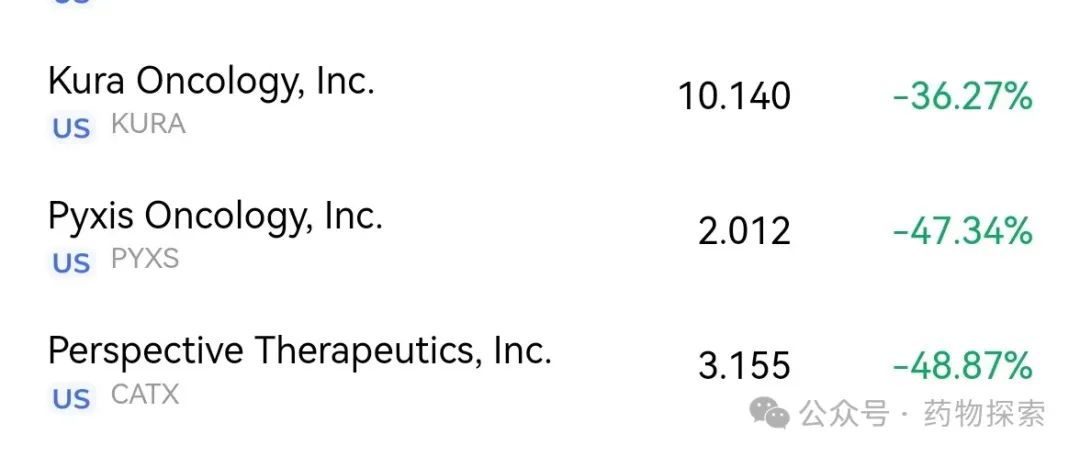Click the WeChat logo icon in the watermark

[771, 413]
